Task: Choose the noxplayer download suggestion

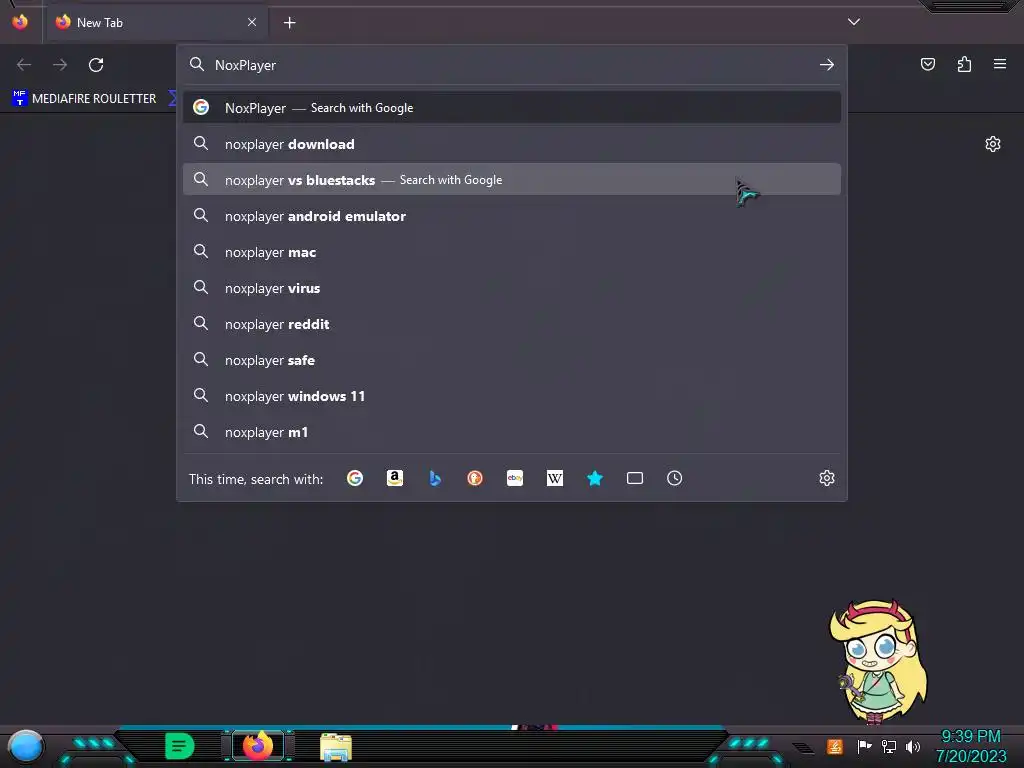Action: pyautogui.click(x=512, y=144)
